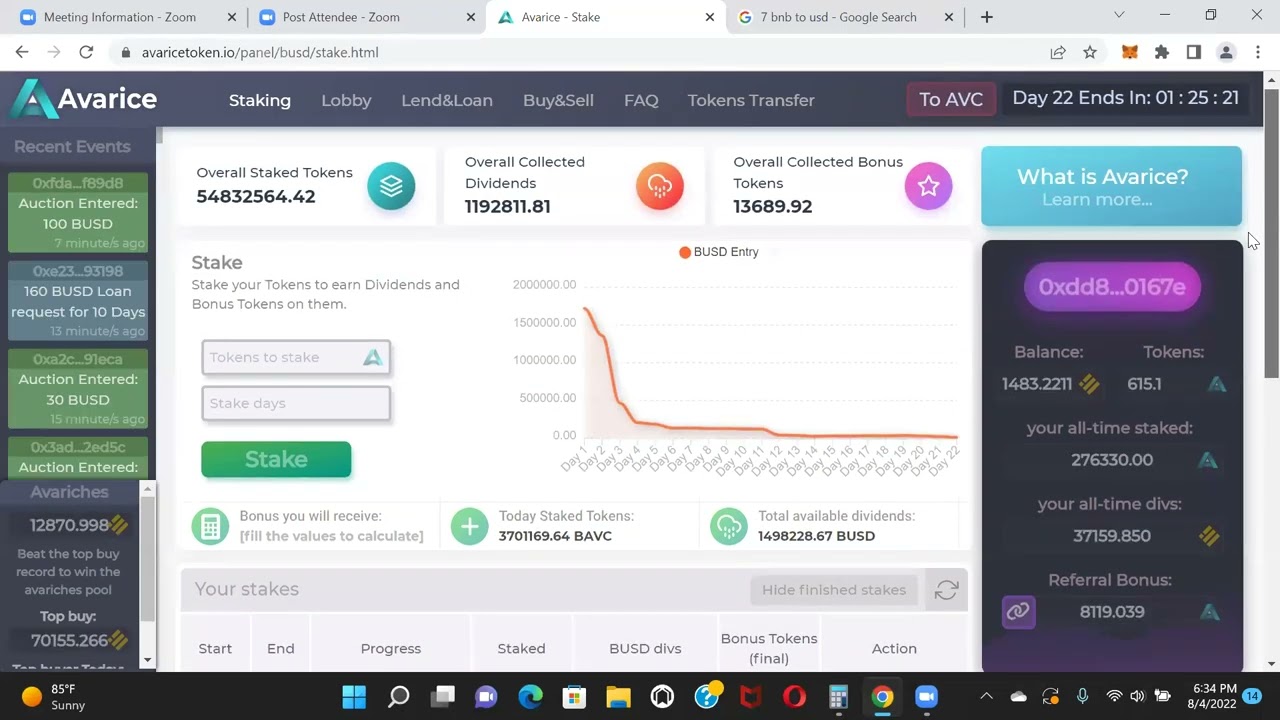
Task: Click the Overall Staked Tokens layers icon
Action: point(391,186)
